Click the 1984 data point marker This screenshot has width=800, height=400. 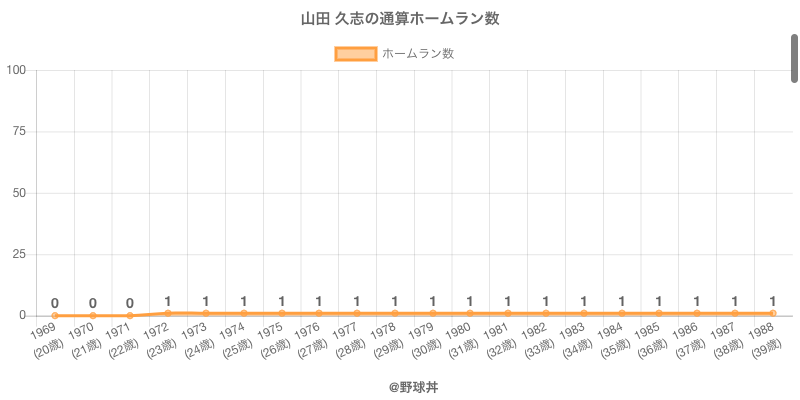pos(621,313)
